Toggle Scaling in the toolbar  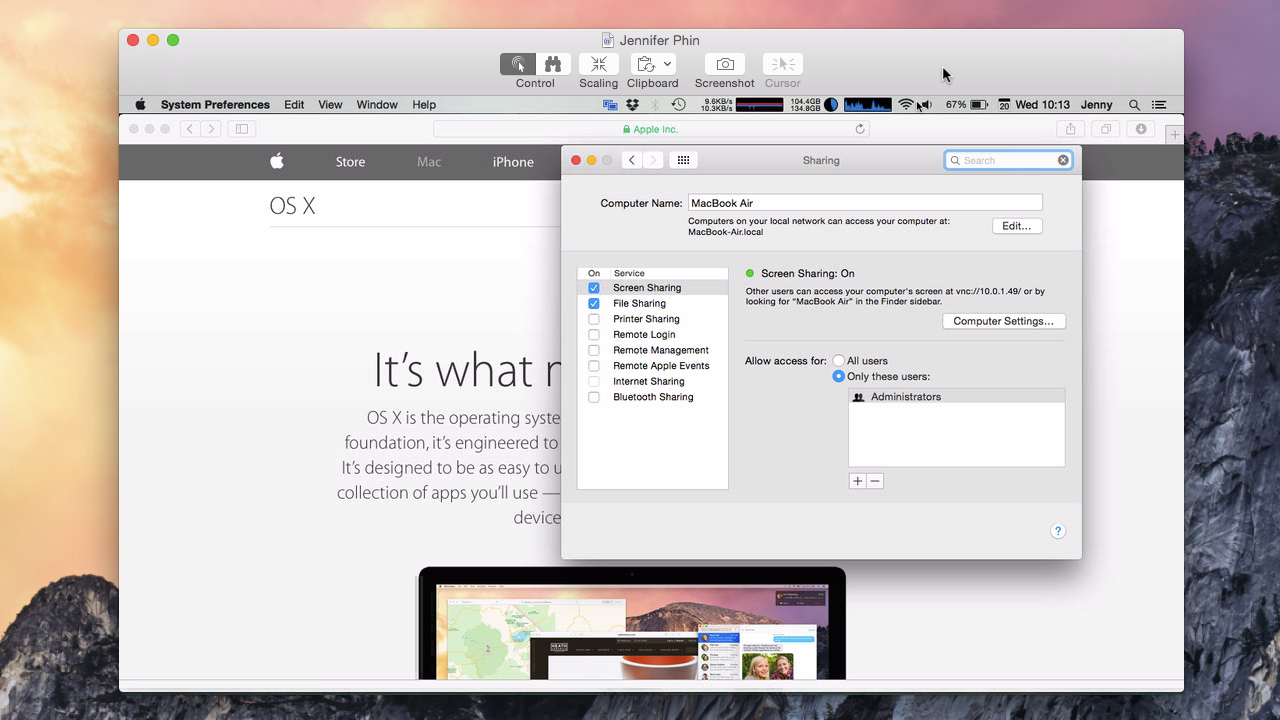pos(598,64)
